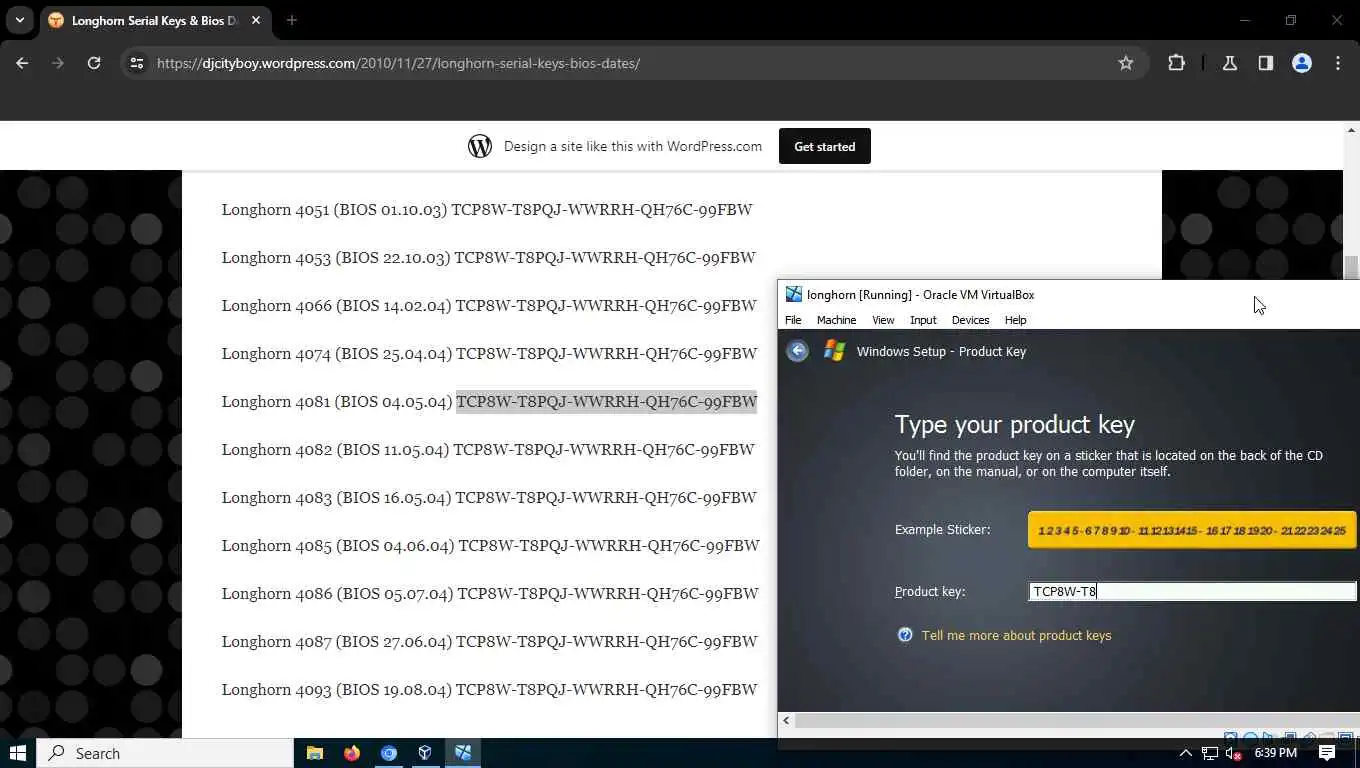This screenshot has height=768, width=1360.
Task: Open the Windows notification center
Action: click(x=1328, y=753)
